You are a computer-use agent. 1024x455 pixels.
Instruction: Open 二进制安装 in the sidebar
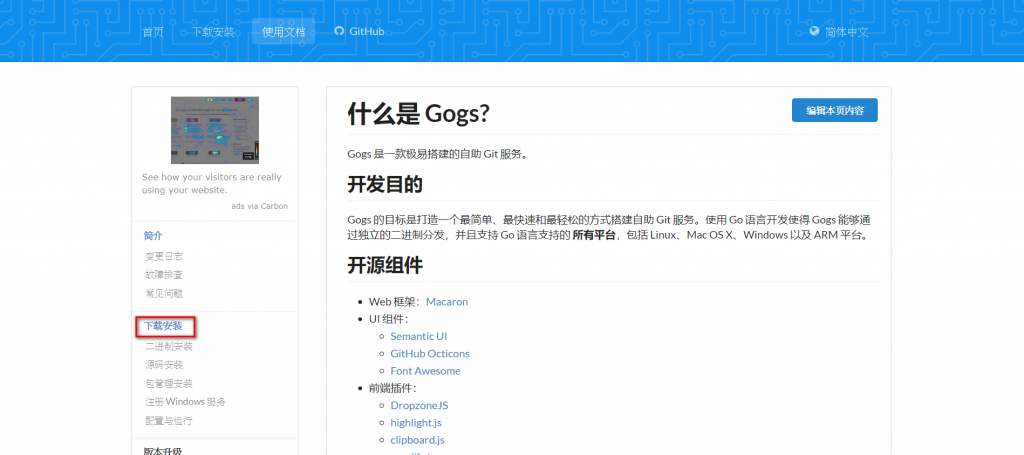tap(168, 346)
